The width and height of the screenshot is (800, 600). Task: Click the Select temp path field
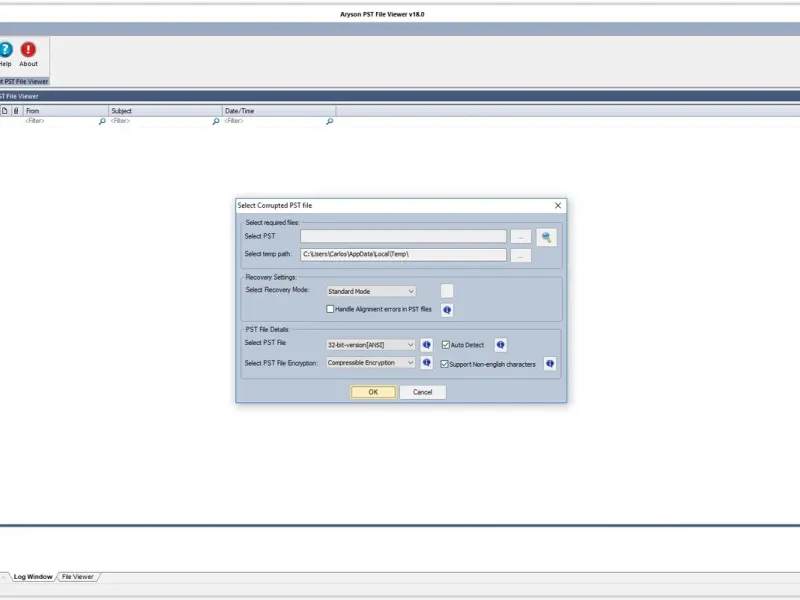click(x=403, y=255)
